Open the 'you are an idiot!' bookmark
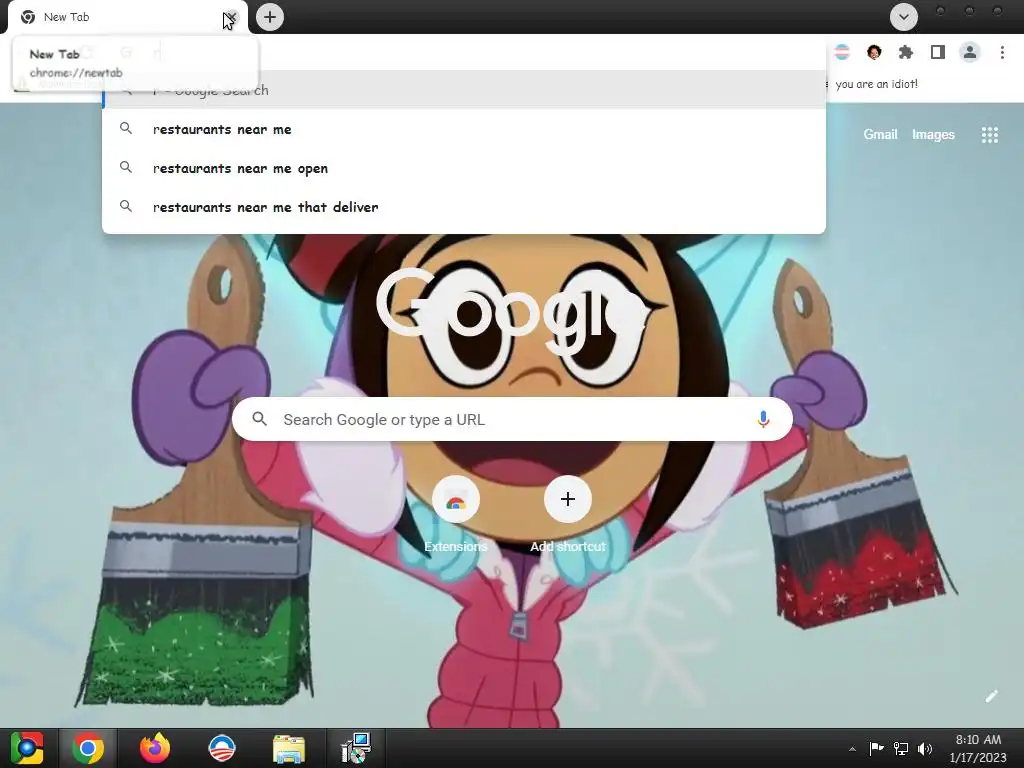Image resolution: width=1024 pixels, height=768 pixels. [876, 84]
